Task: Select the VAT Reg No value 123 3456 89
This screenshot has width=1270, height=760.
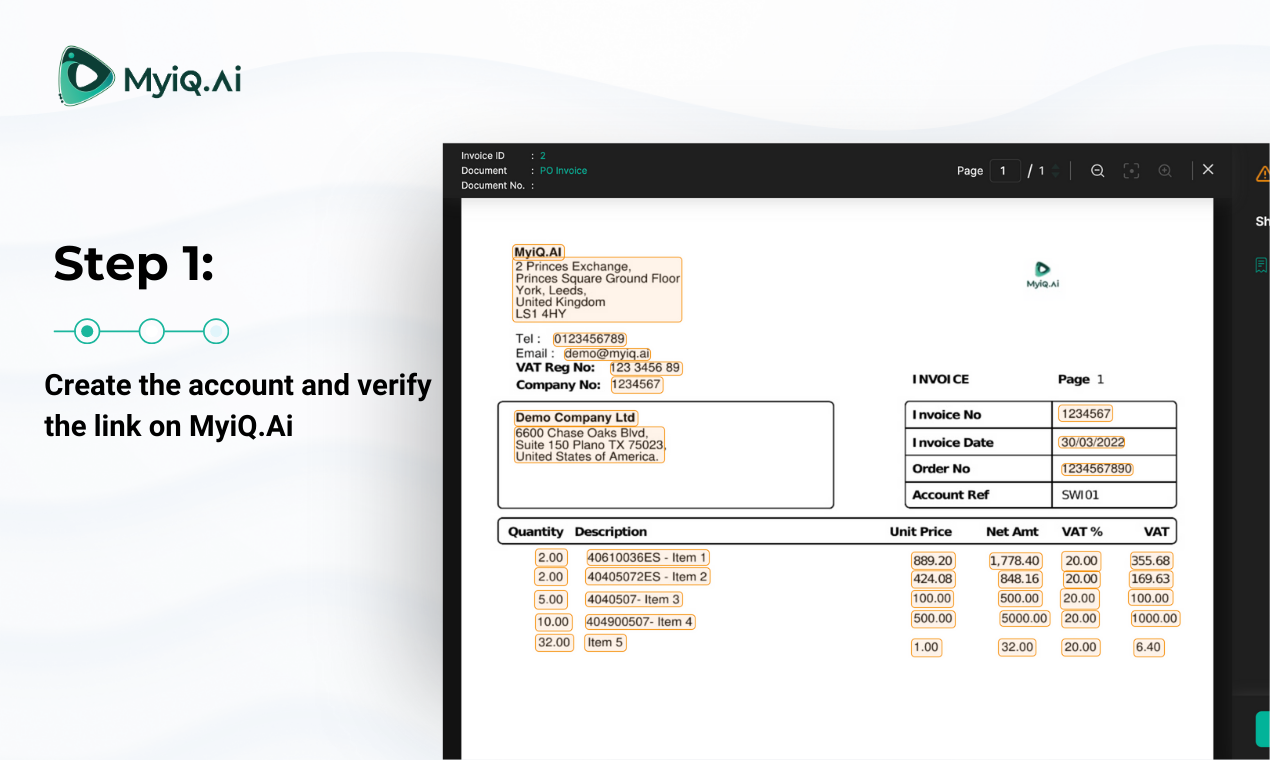Action: [646, 368]
